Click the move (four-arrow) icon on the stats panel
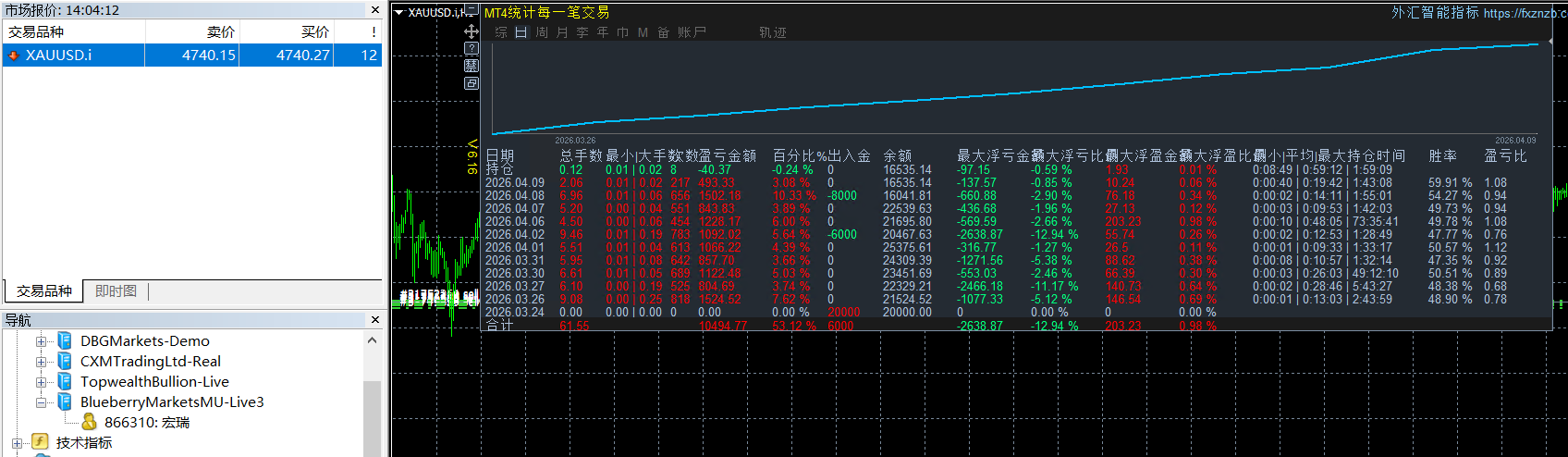The image size is (1568, 457). (472, 31)
